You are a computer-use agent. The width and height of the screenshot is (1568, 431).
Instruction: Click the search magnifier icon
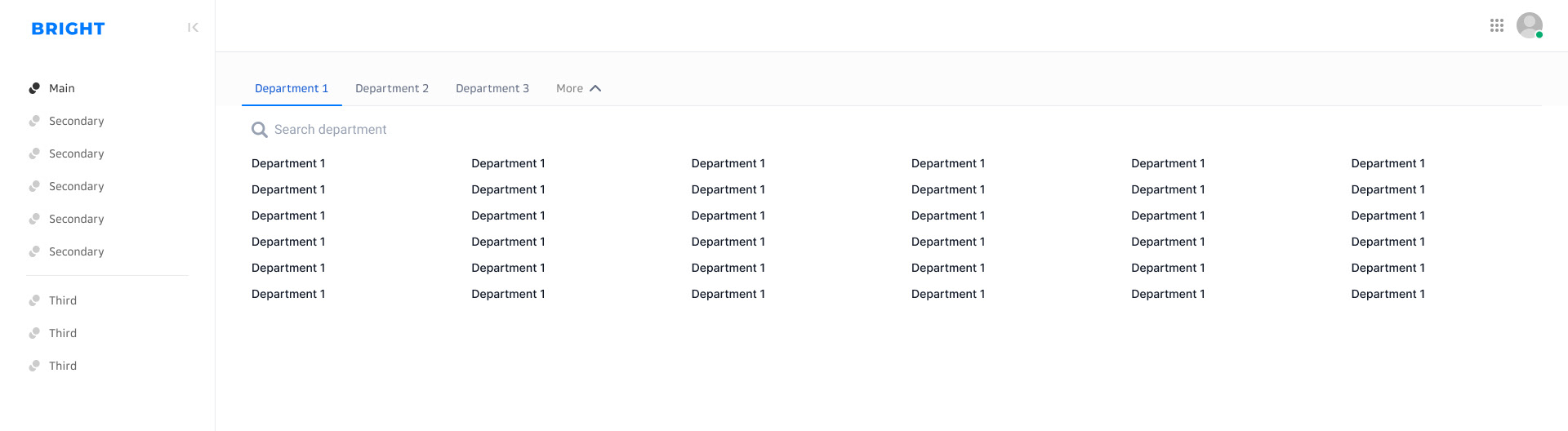click(x=260, y=130)
